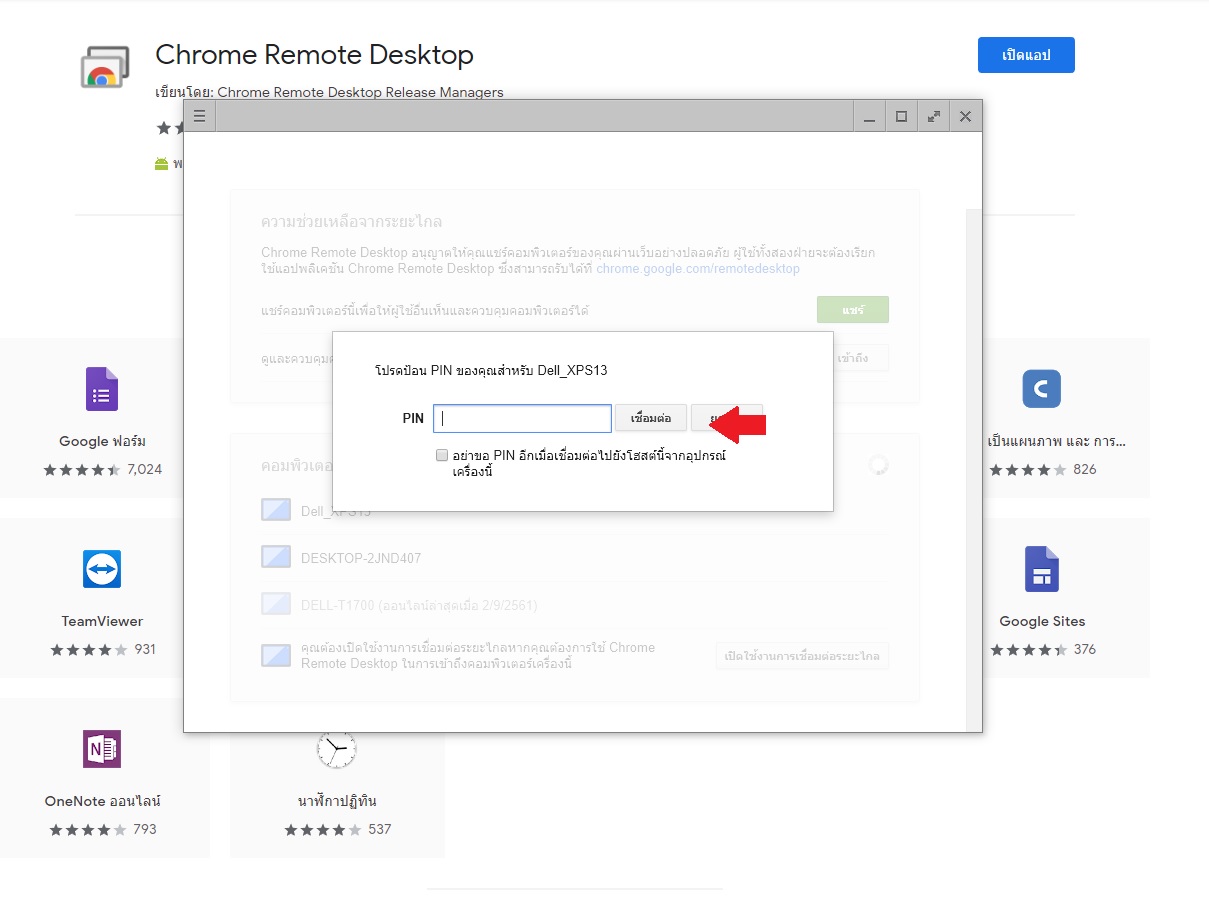The width and height of the screenshot is (1209, 899).
Task: Click the เชื่อมต่อ connect button
Action: (x=651, y=418)
